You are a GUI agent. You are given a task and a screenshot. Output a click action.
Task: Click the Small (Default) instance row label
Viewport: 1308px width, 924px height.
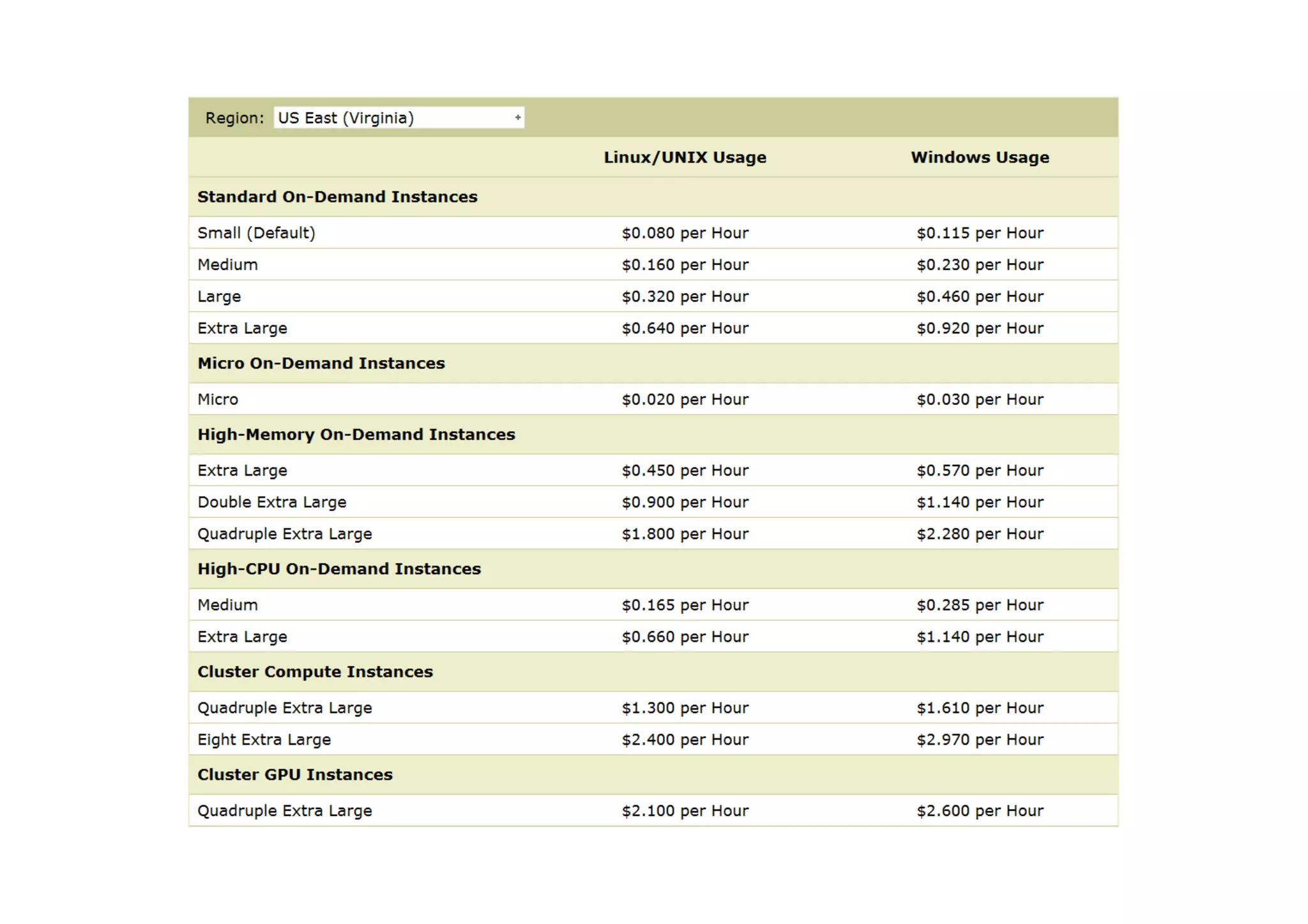(x=256, y=233)
